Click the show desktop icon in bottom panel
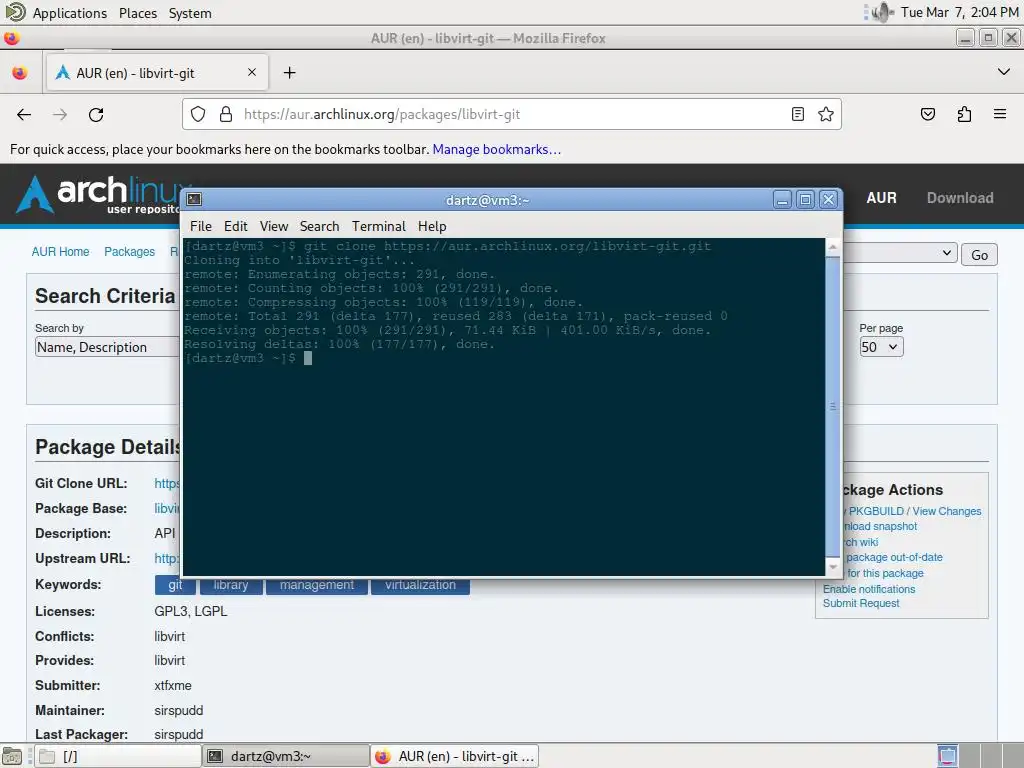 coord(12,756)
